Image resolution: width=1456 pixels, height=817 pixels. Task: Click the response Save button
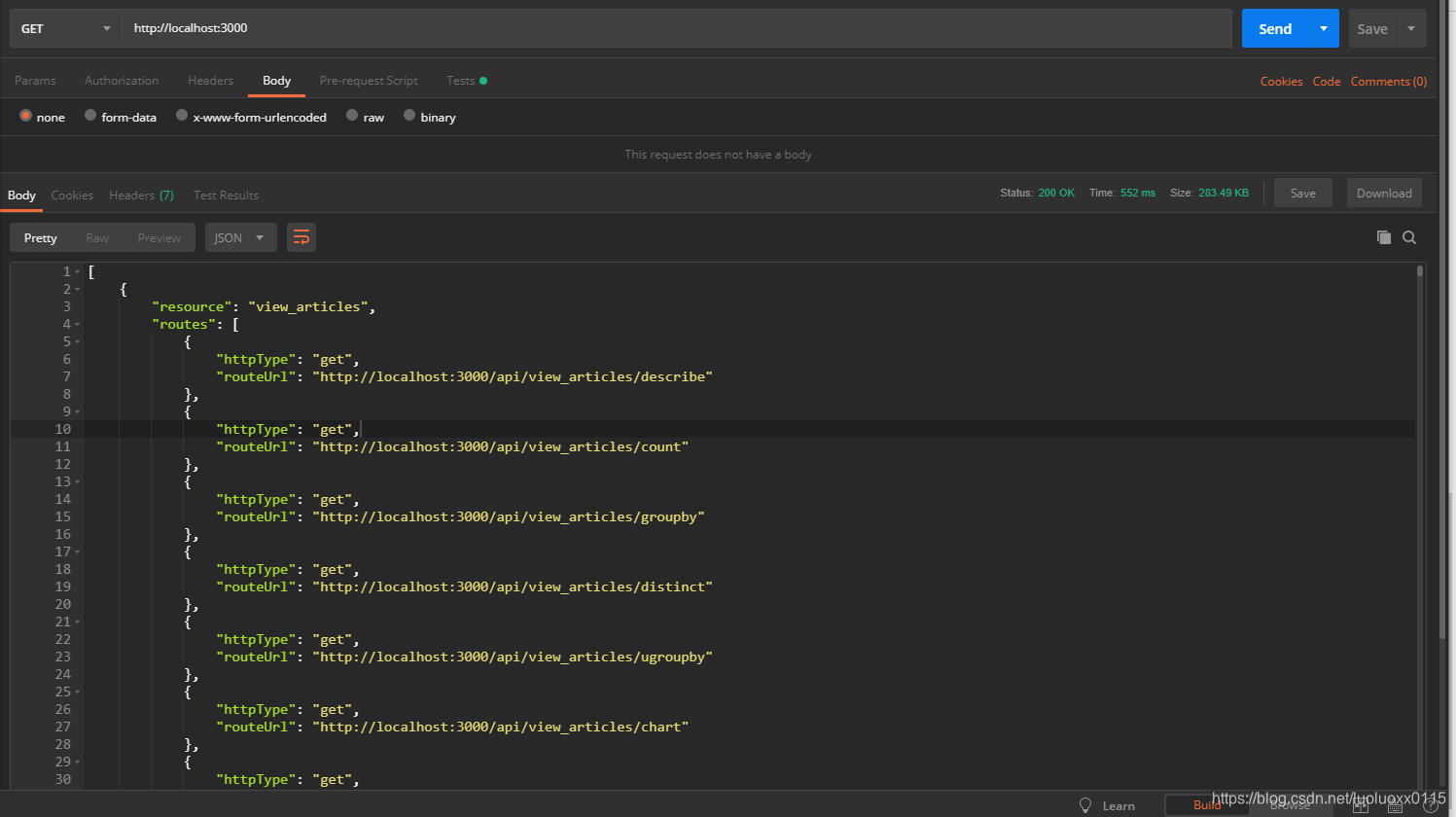pos(1303,193)
